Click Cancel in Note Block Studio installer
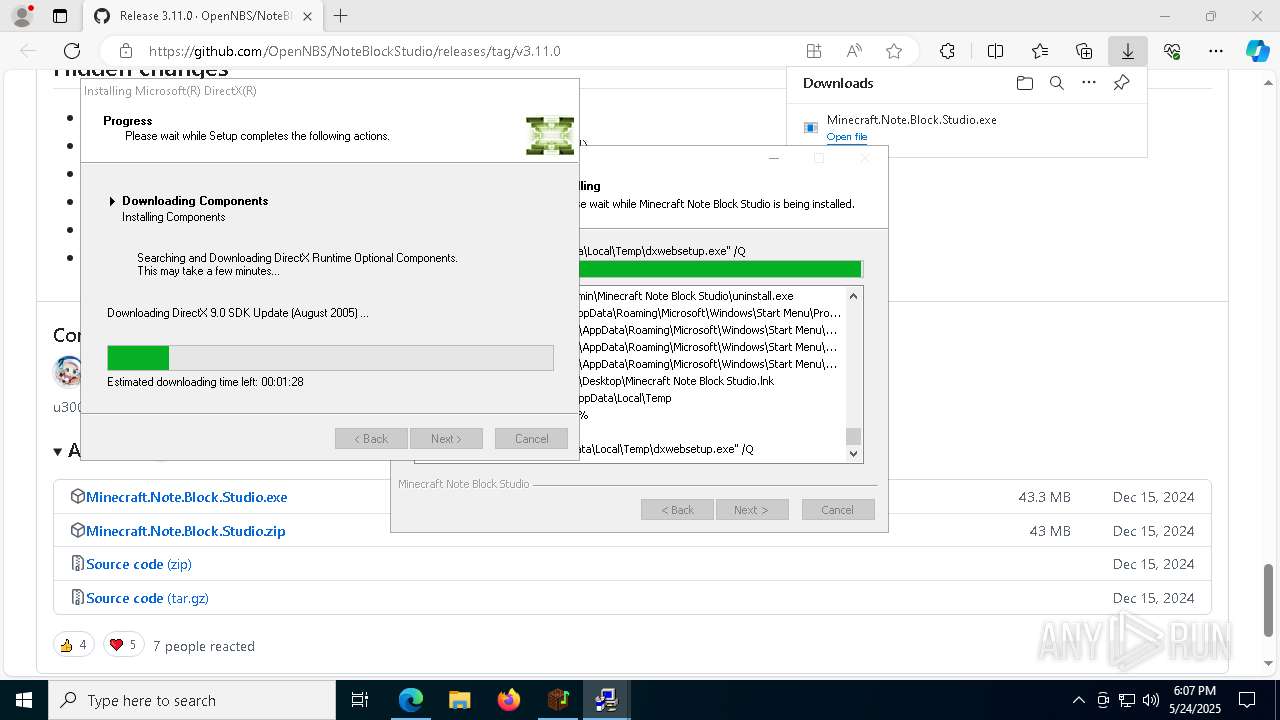1280x720 pixels. pyautogui.click(x=838, y=510)
